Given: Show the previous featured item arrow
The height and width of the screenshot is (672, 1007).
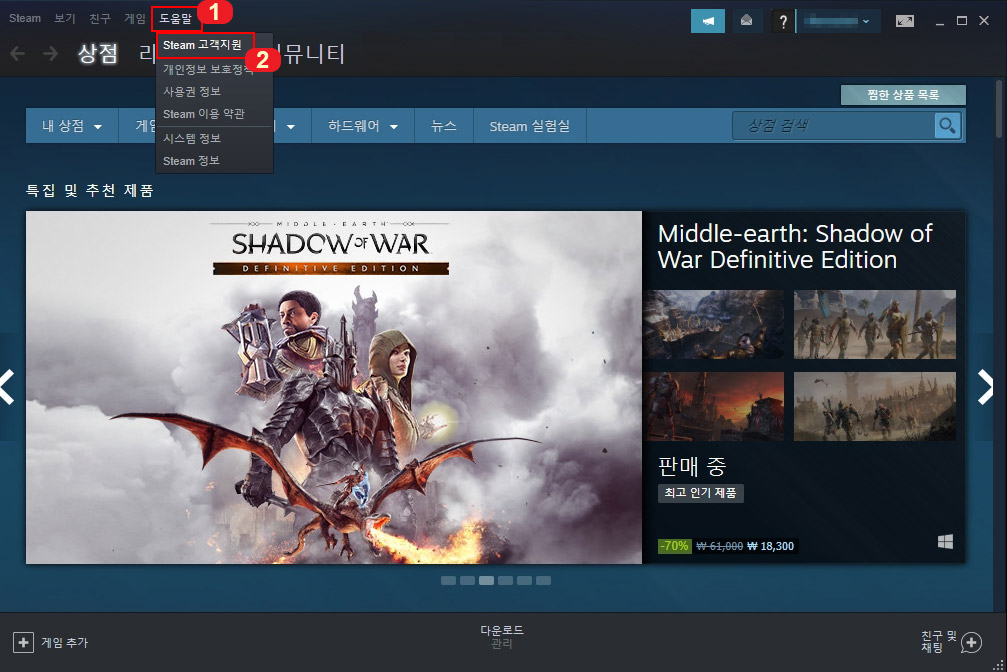Looking at the screenshot, I should coord(7,387).
